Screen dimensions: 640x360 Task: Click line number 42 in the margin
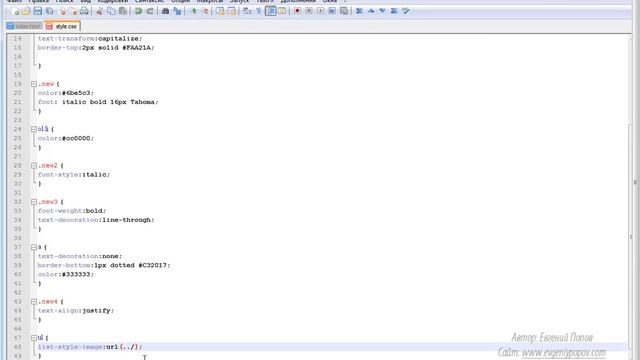pos(18,293)
